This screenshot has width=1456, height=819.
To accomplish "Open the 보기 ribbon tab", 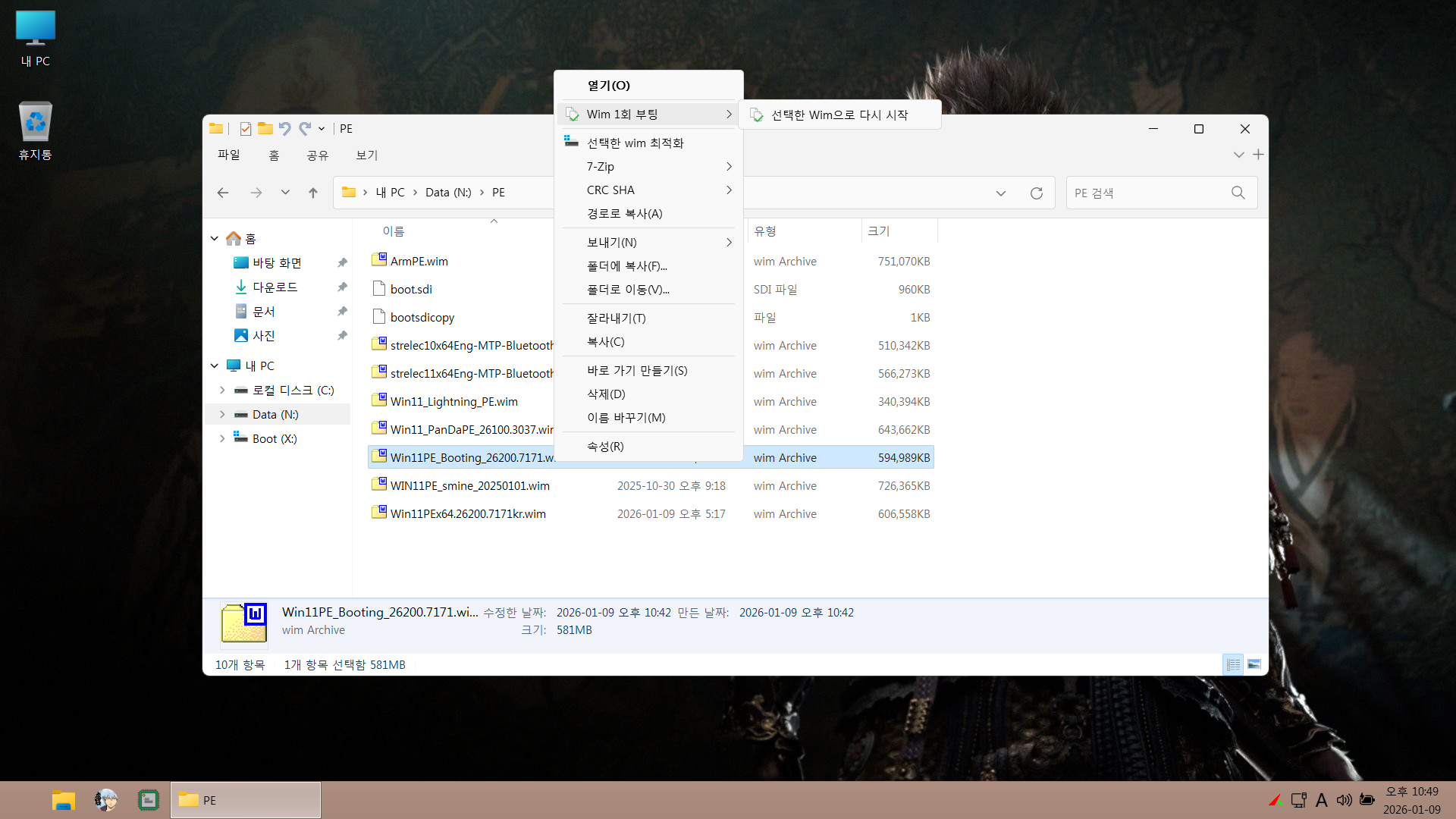I will click(x=366, y=155).
